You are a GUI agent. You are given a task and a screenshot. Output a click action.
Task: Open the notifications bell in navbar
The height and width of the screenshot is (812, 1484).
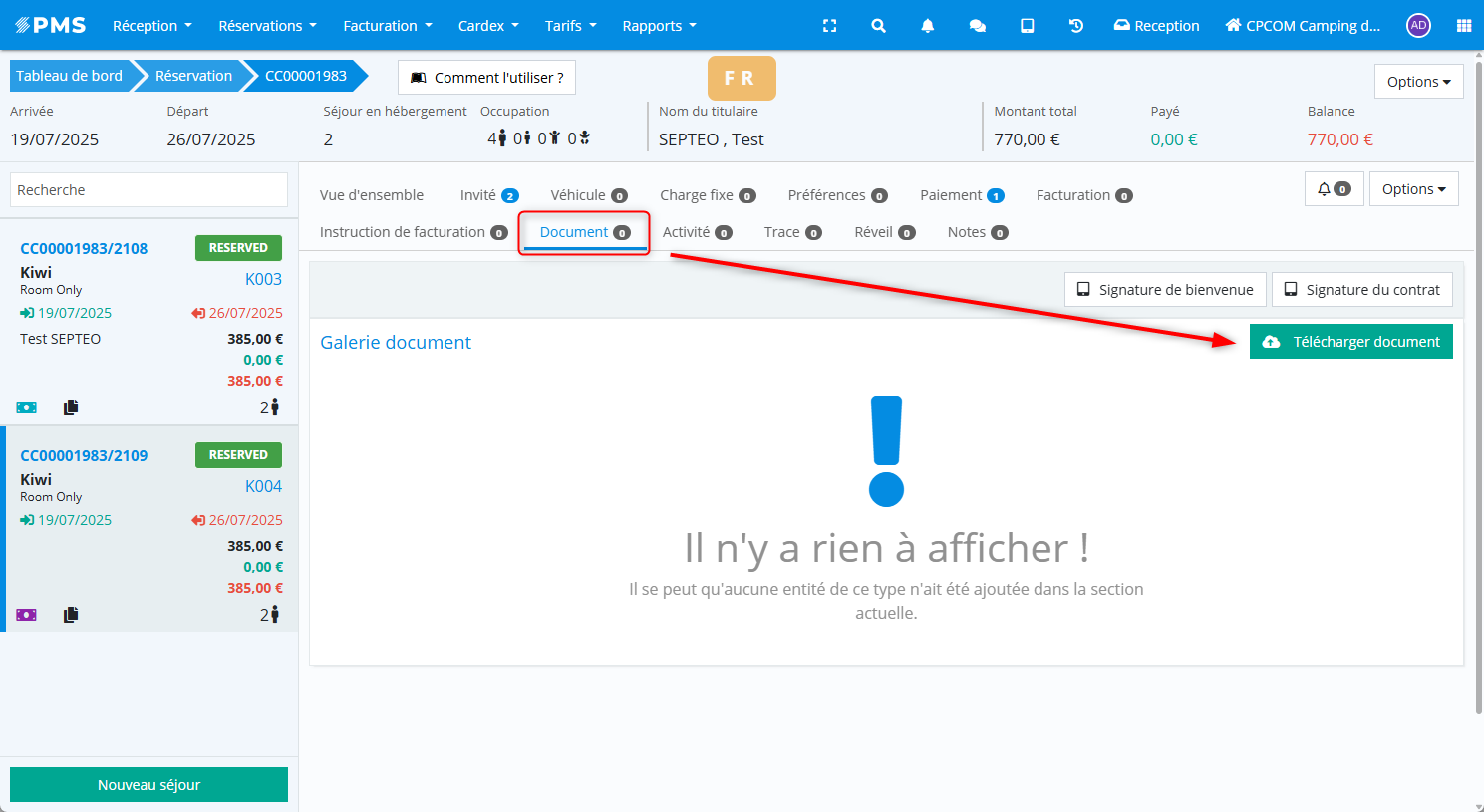(927, 26)
